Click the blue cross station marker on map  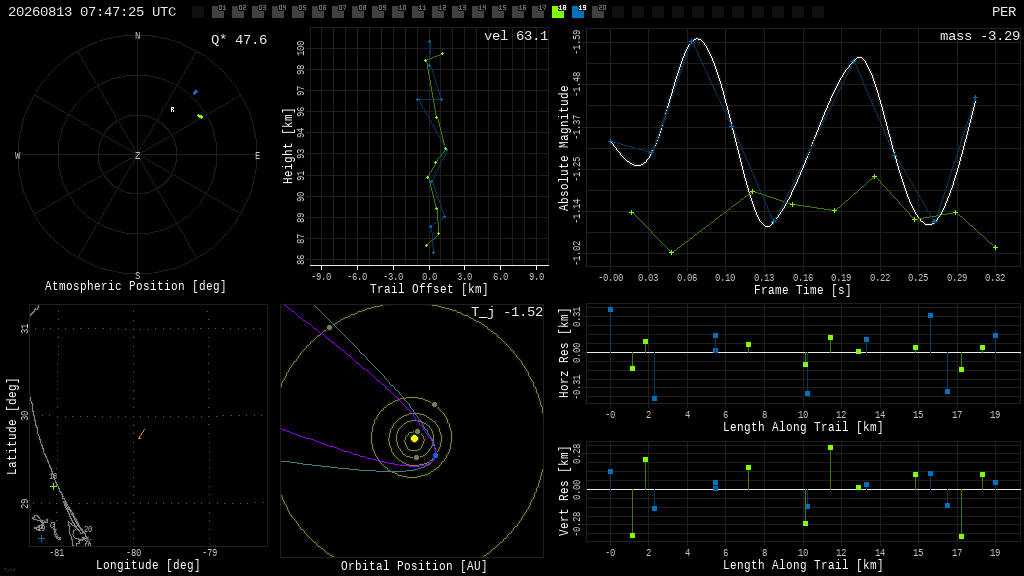point(42,539)
